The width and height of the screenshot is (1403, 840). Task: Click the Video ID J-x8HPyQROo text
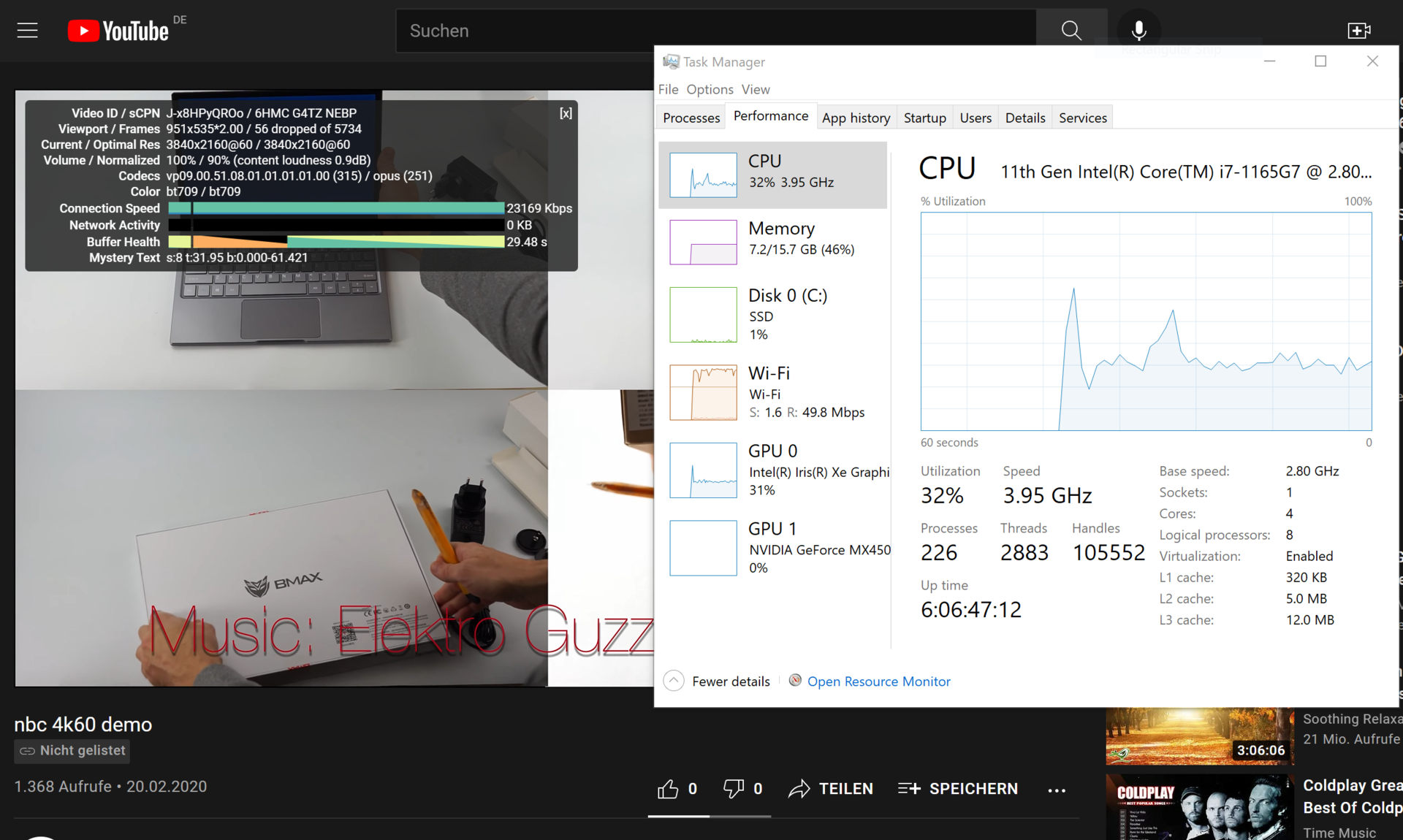point(205,113)
